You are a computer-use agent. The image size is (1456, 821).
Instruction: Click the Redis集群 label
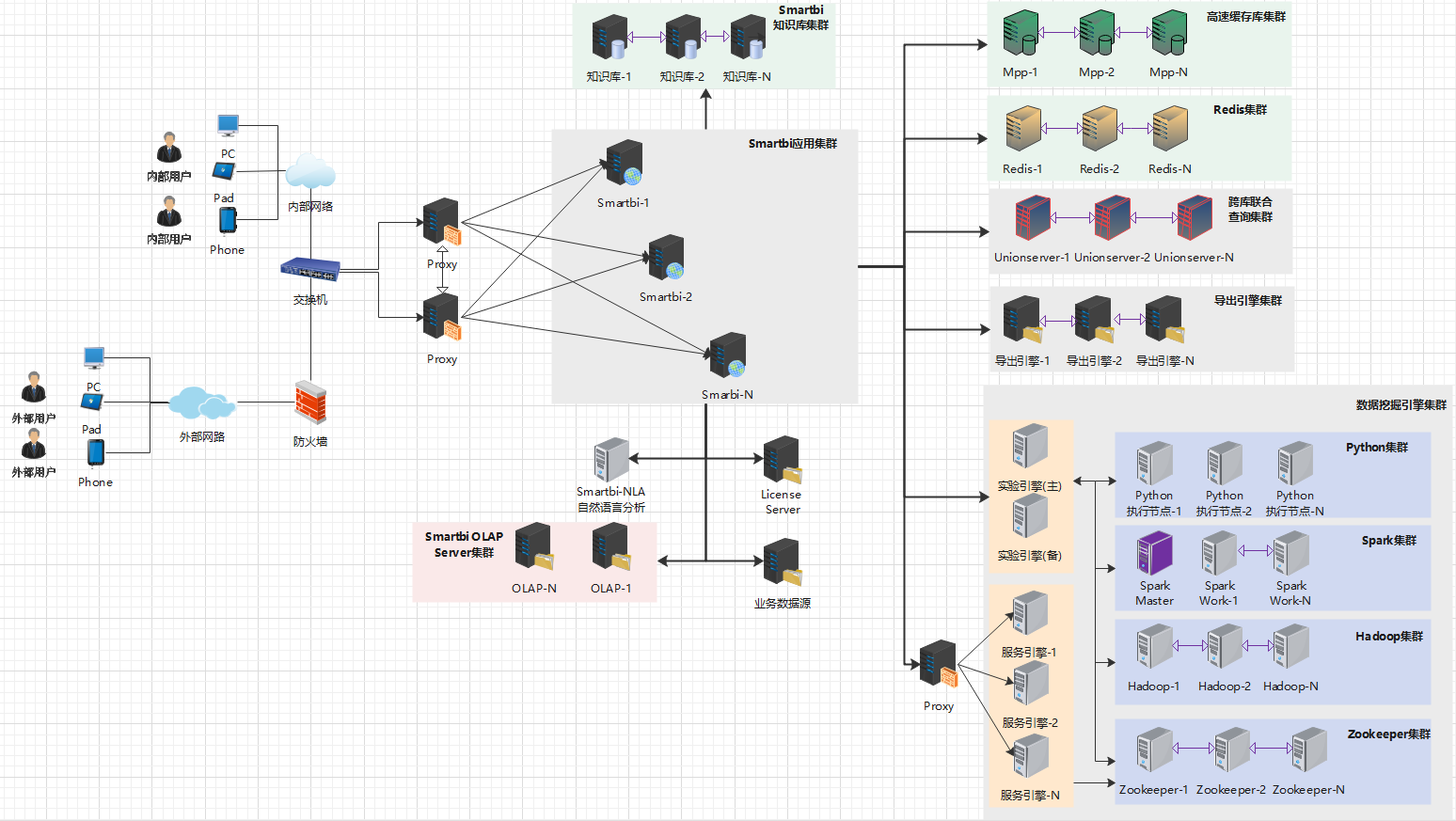[1240, 110]
